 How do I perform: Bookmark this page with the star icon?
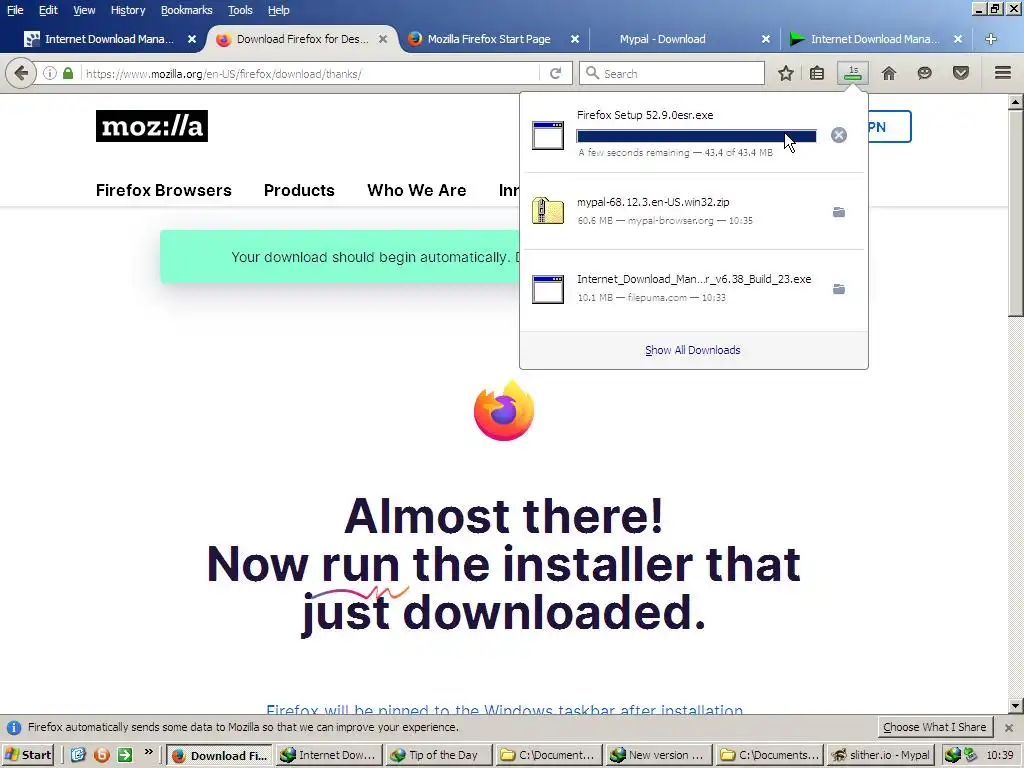pyautogui.click(x=786, y=73)
